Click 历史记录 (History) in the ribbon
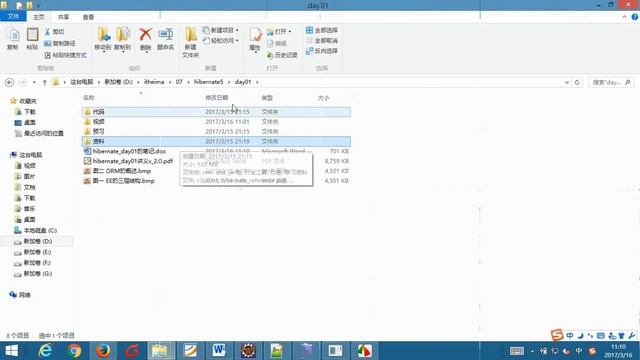The height and width of the screenshot is (360, 640). [x=282, y=55]
